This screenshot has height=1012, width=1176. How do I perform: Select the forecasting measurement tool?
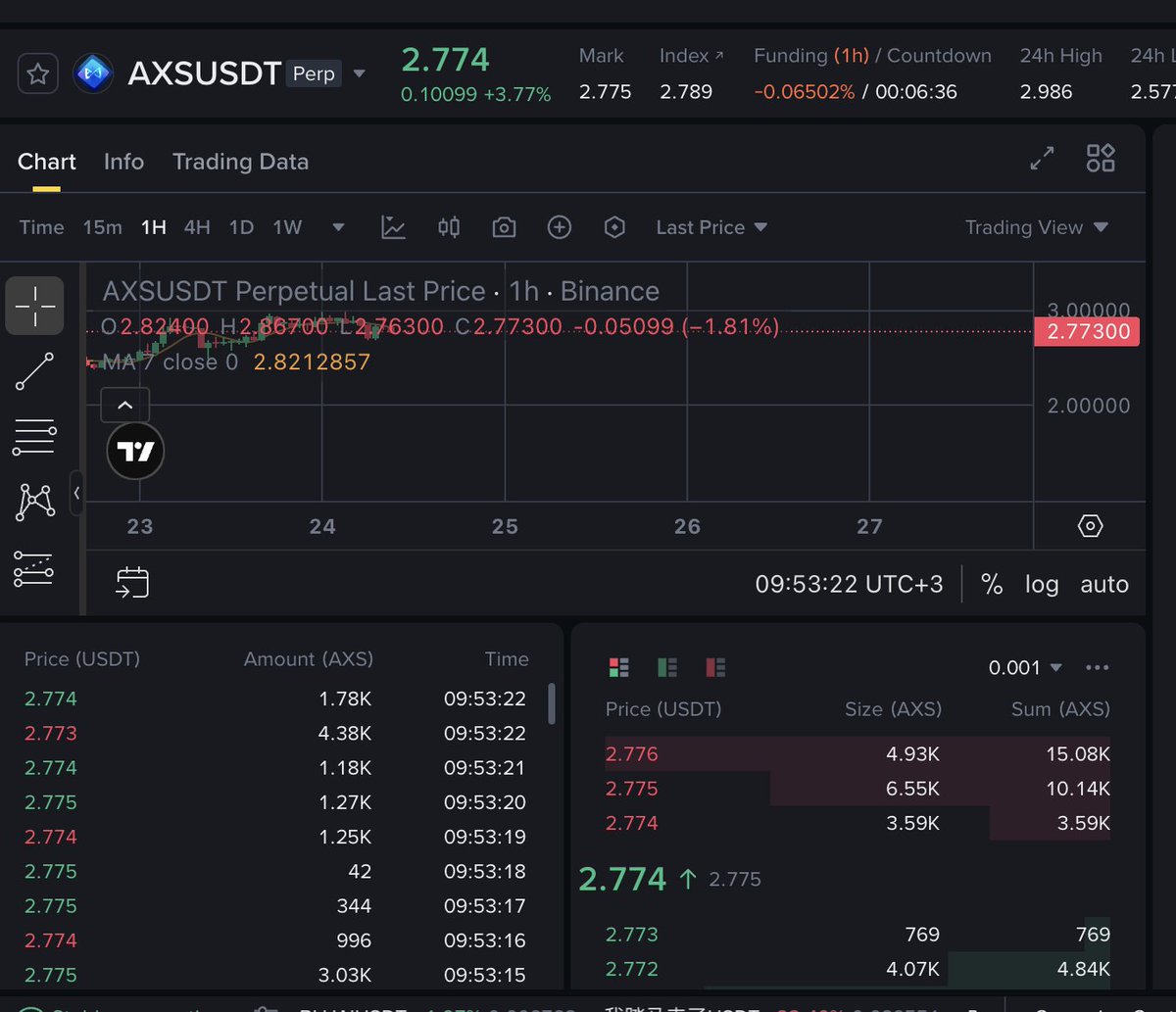coord(34,568)
